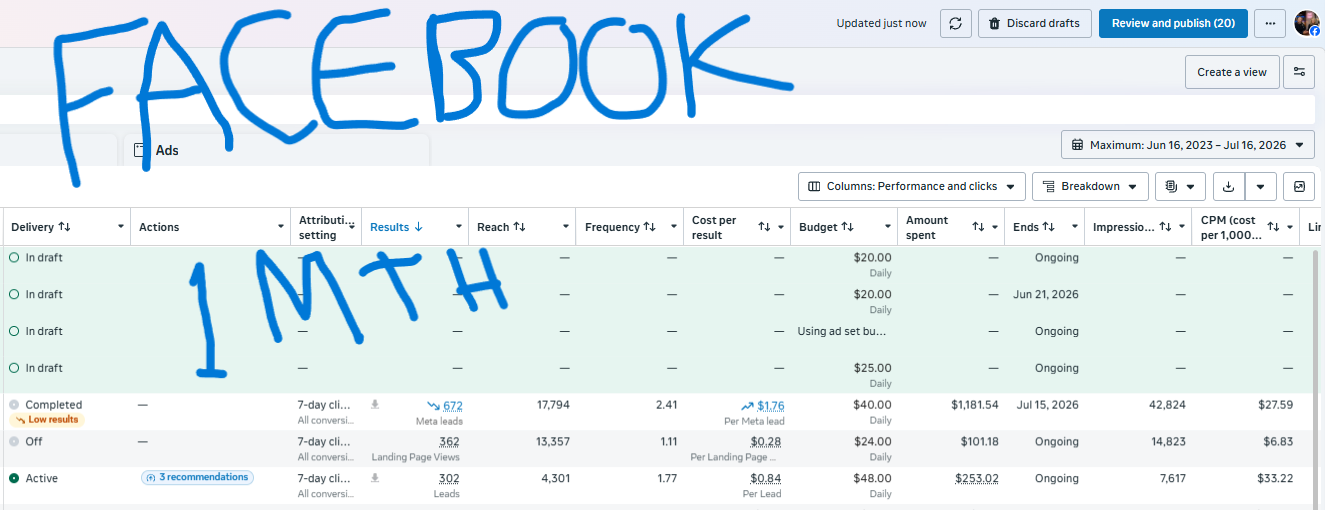Click the charts expand icon

coord(1299,186)
